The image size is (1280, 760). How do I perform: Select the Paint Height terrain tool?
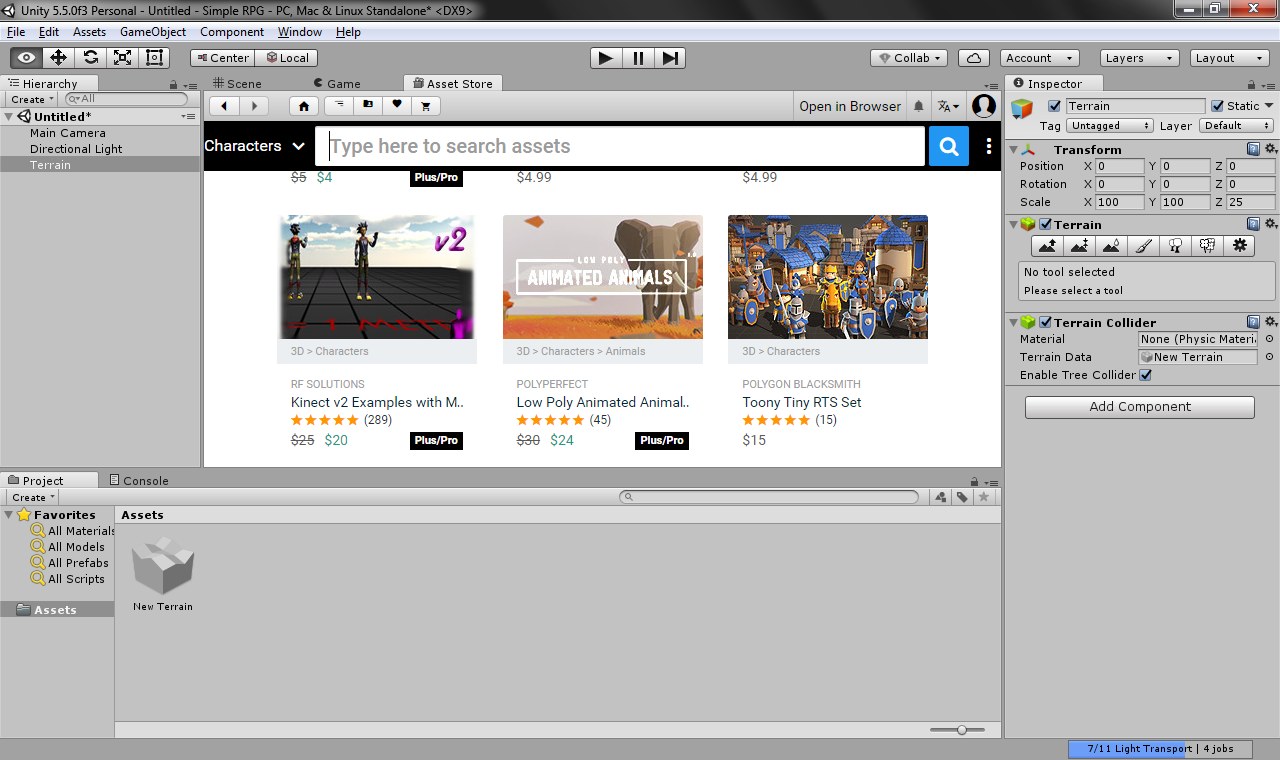tap(1079, 245)
